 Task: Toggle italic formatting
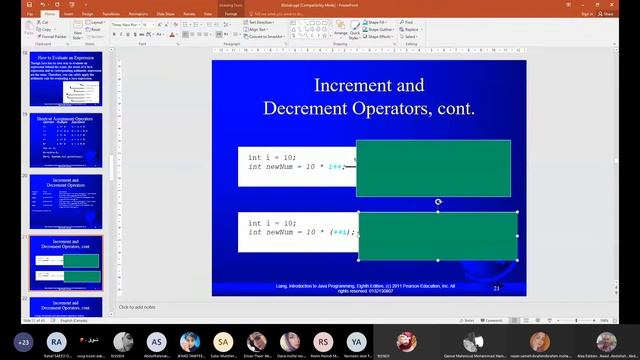coord(121,35)
